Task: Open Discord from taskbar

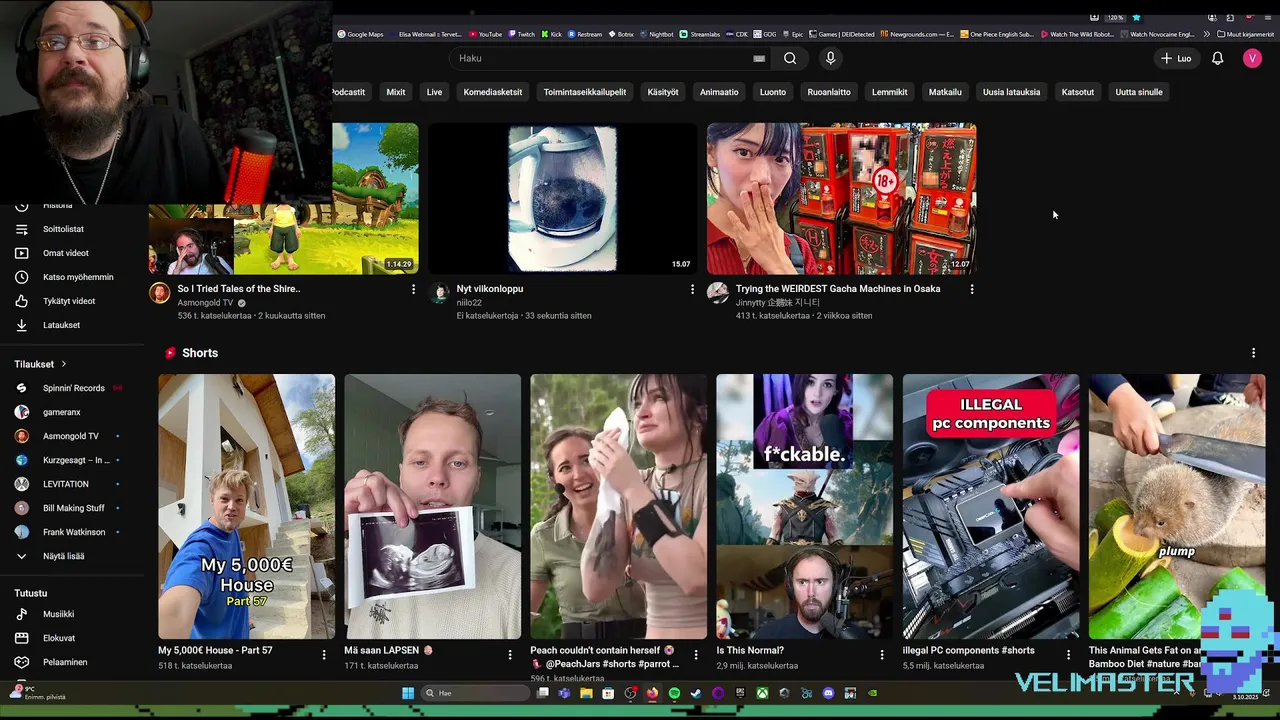Action: [828, 693]
